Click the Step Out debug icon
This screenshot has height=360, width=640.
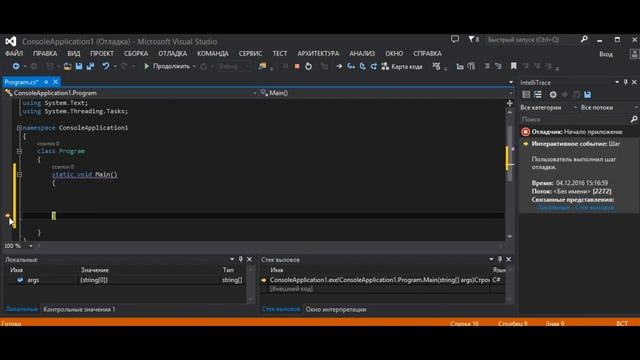coord(373,66)
